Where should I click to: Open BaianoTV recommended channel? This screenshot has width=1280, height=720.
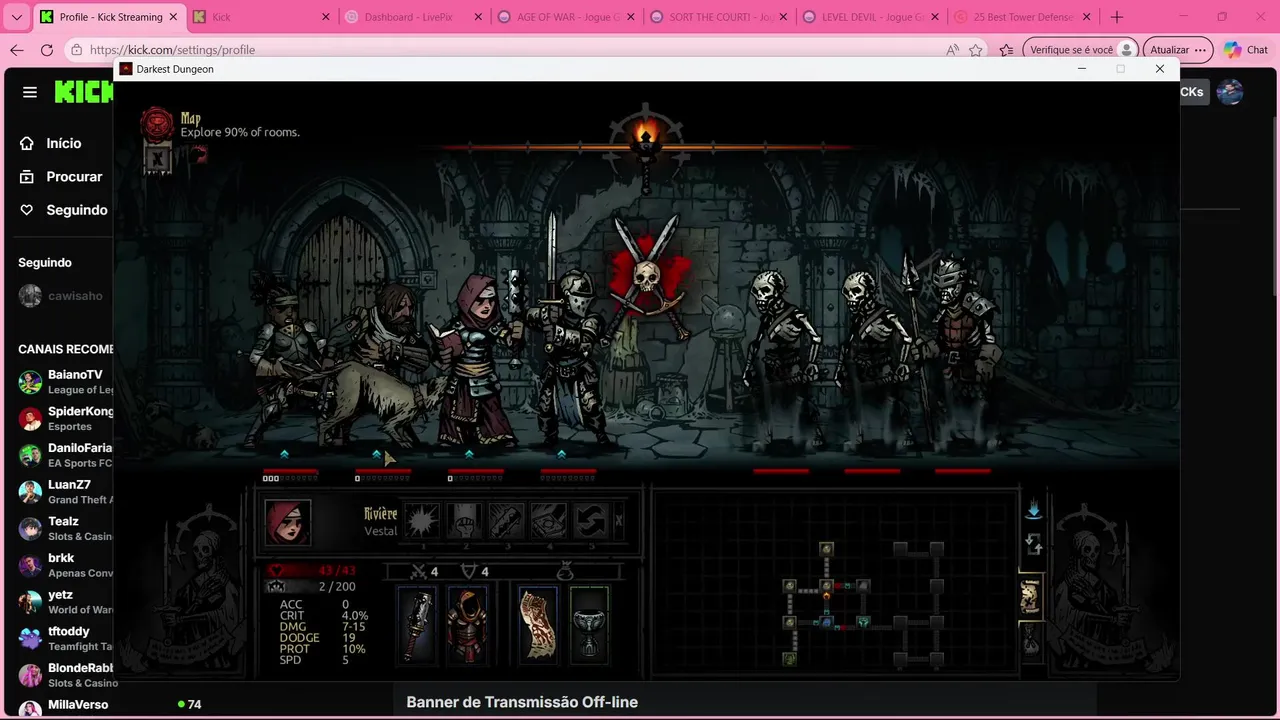pos(66,382)
